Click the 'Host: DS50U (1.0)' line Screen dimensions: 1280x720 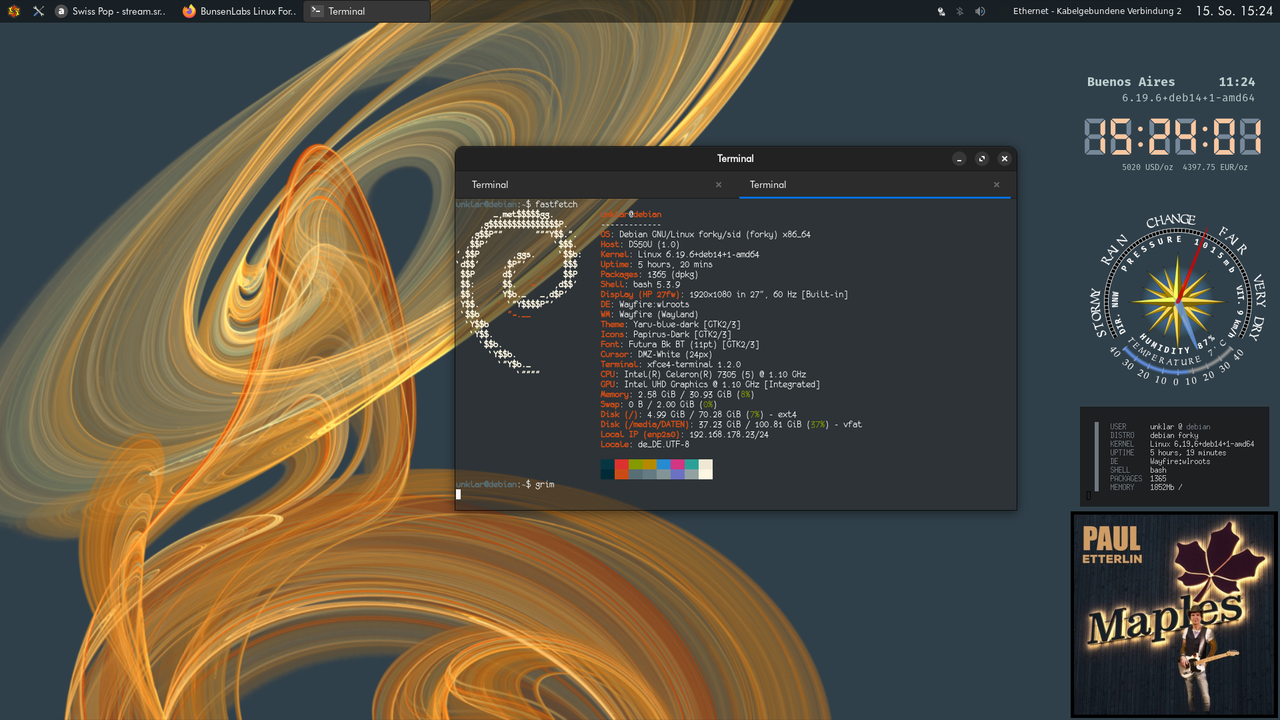640,244
